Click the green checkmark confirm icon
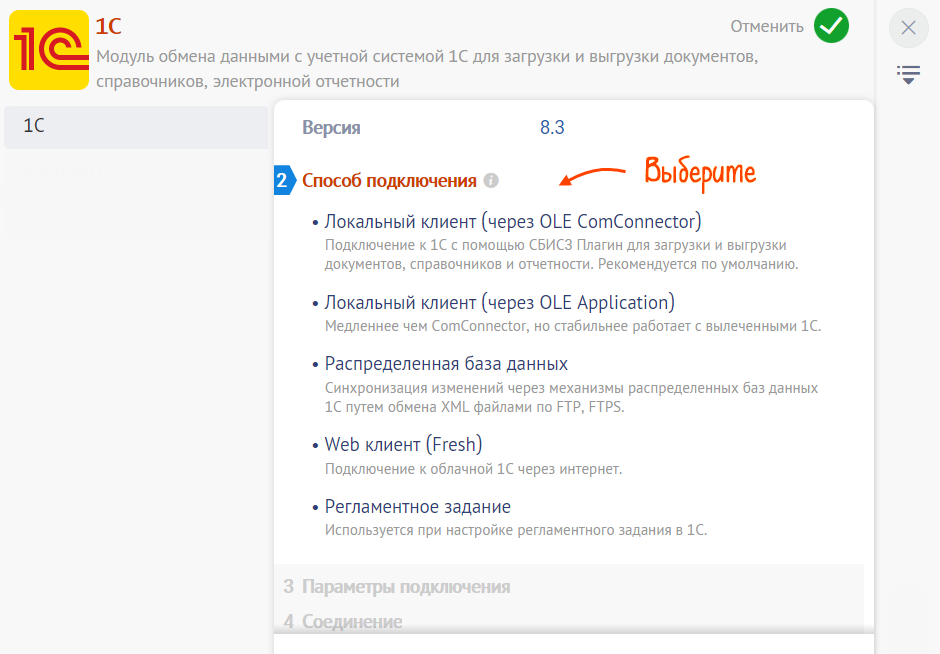Viewport: 940px width, 654px height. (x=831, y=27)
